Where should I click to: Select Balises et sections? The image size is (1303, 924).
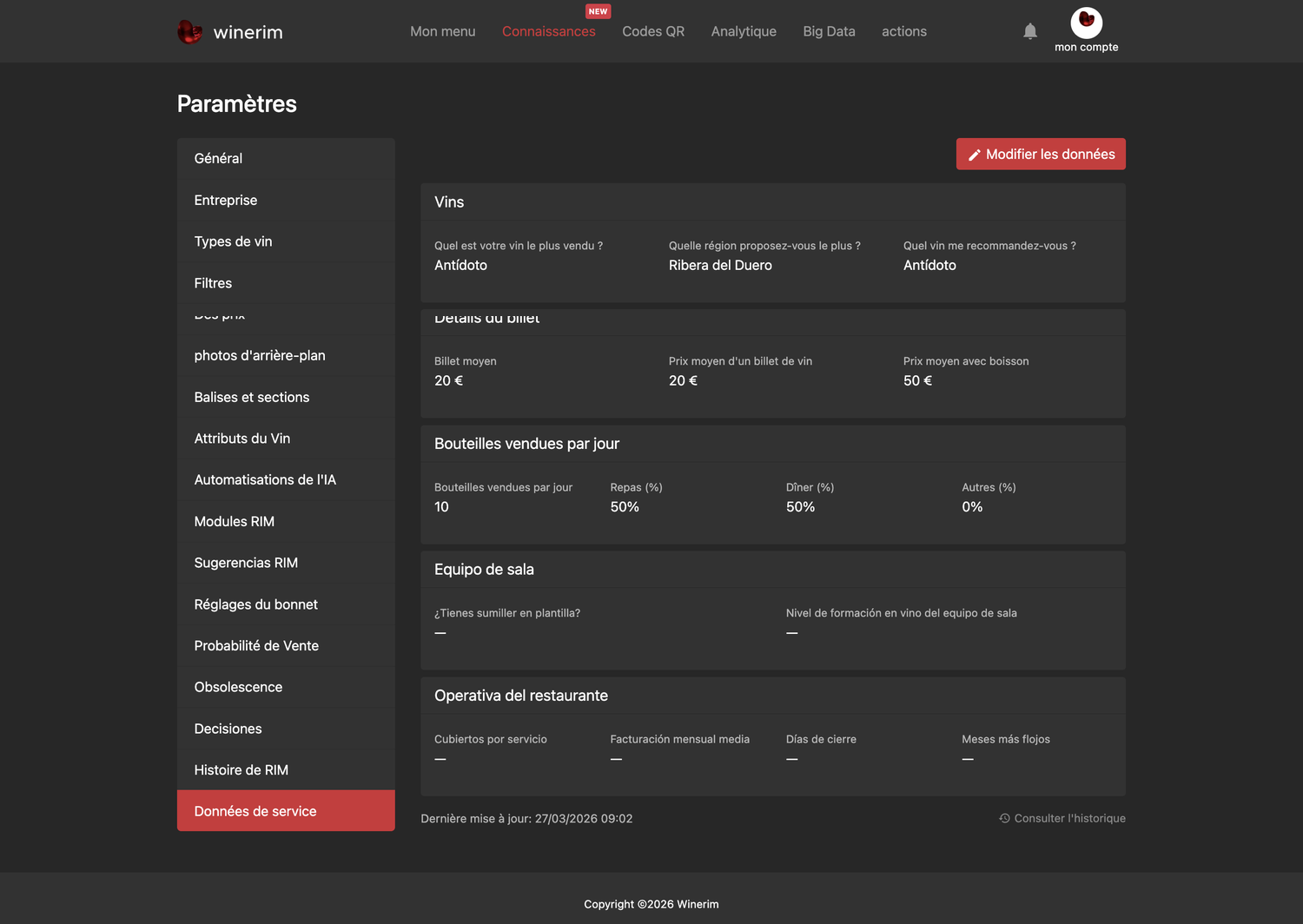point(286,397)
